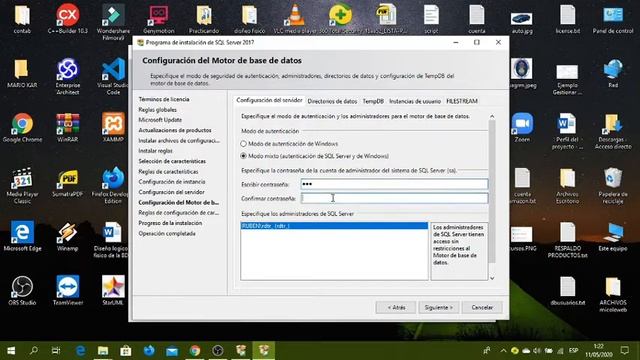Open Microsoft Edge desktop icon
Image resolution: width=640 pixels, height=360 pixels.
click(x=22, y=236)
